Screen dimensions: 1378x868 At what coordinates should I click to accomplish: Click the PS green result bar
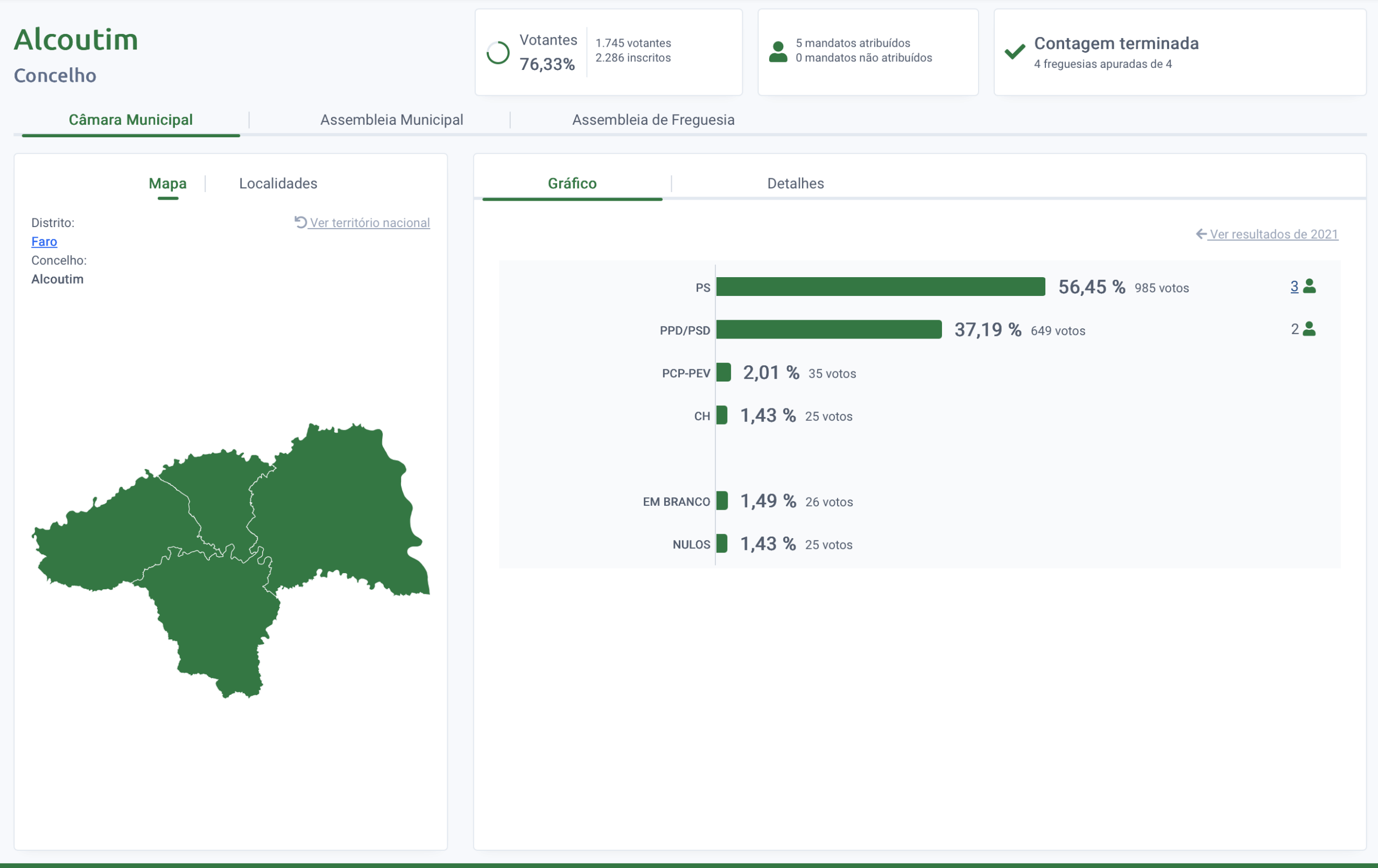[880, 287]
